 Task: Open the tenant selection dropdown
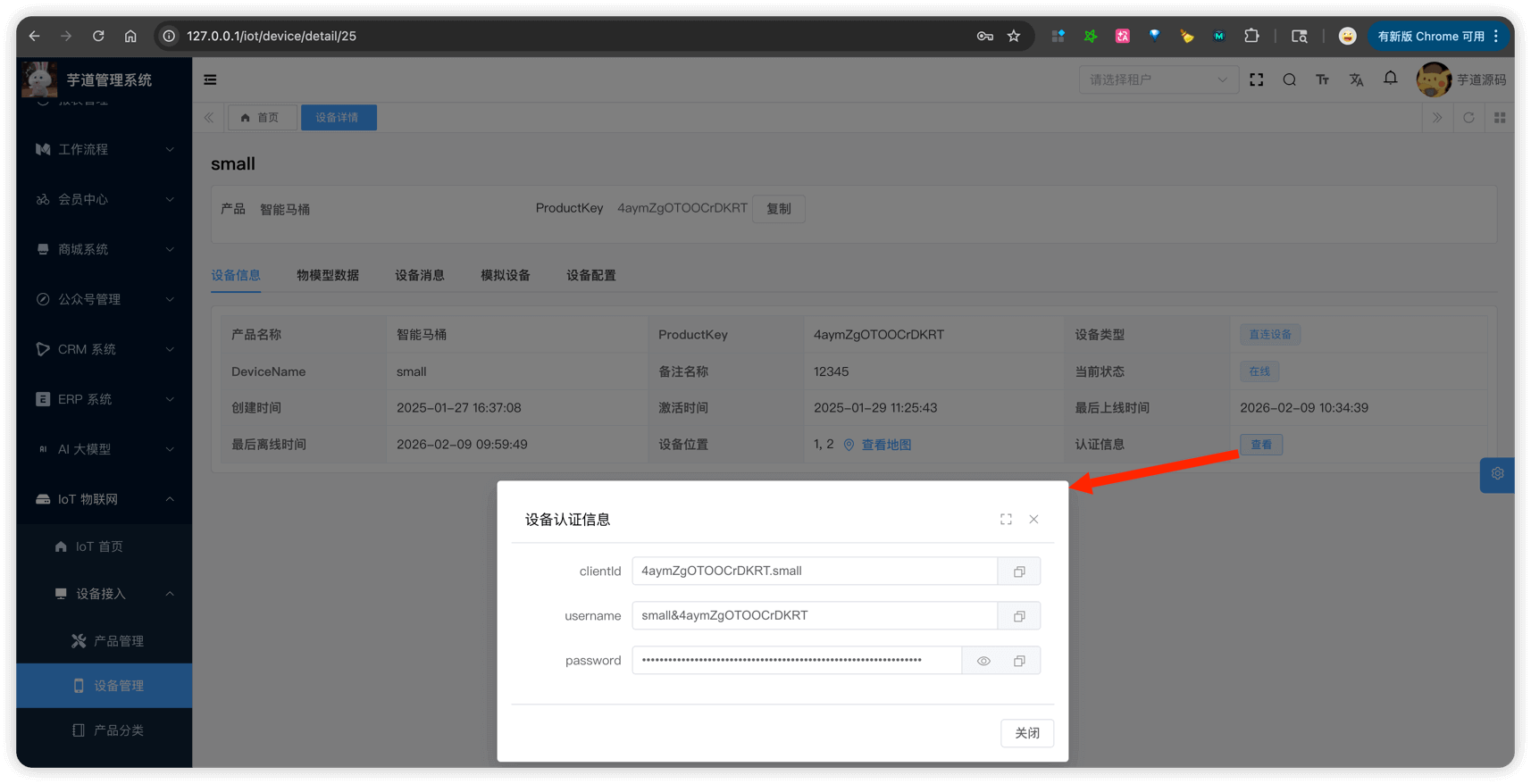point(1158,79)
